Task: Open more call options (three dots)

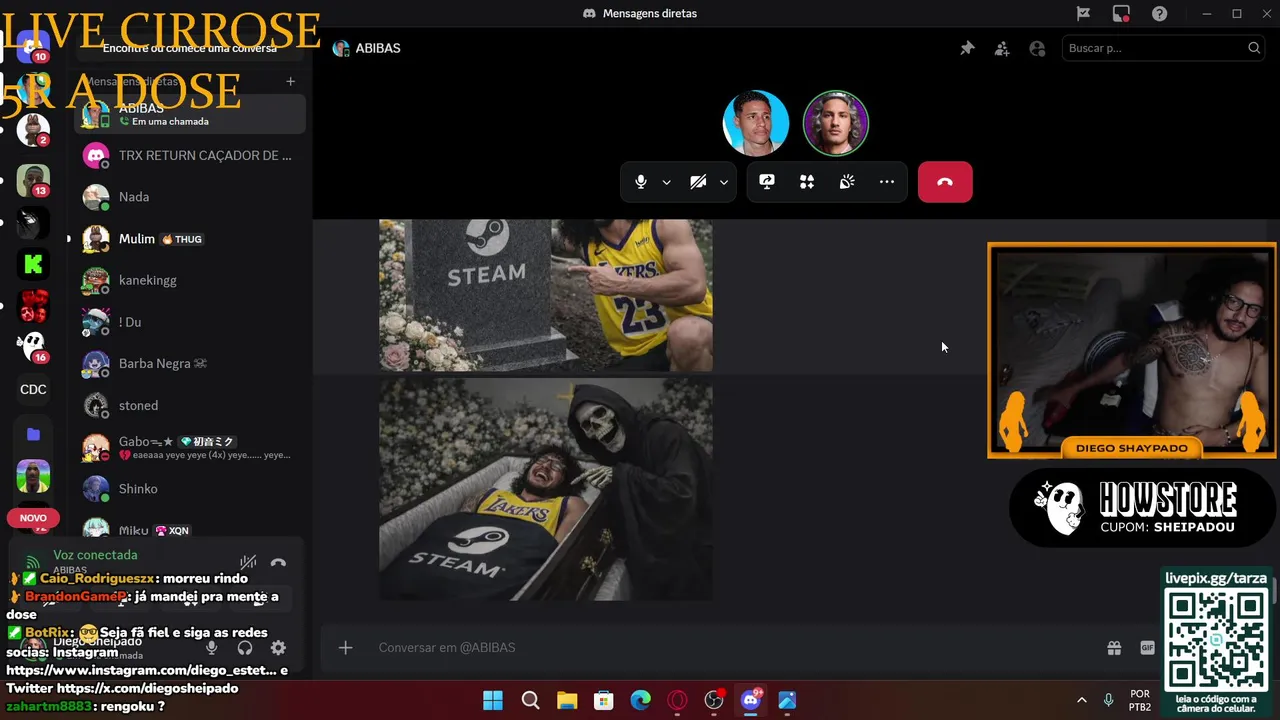Action: tap(887, 182)
